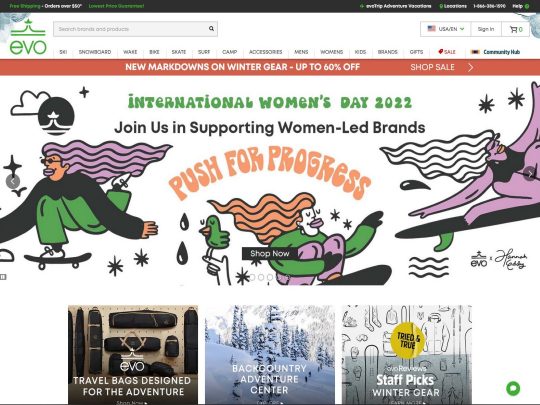Select the first carousel dot indicator

click(x=252, y=277)
